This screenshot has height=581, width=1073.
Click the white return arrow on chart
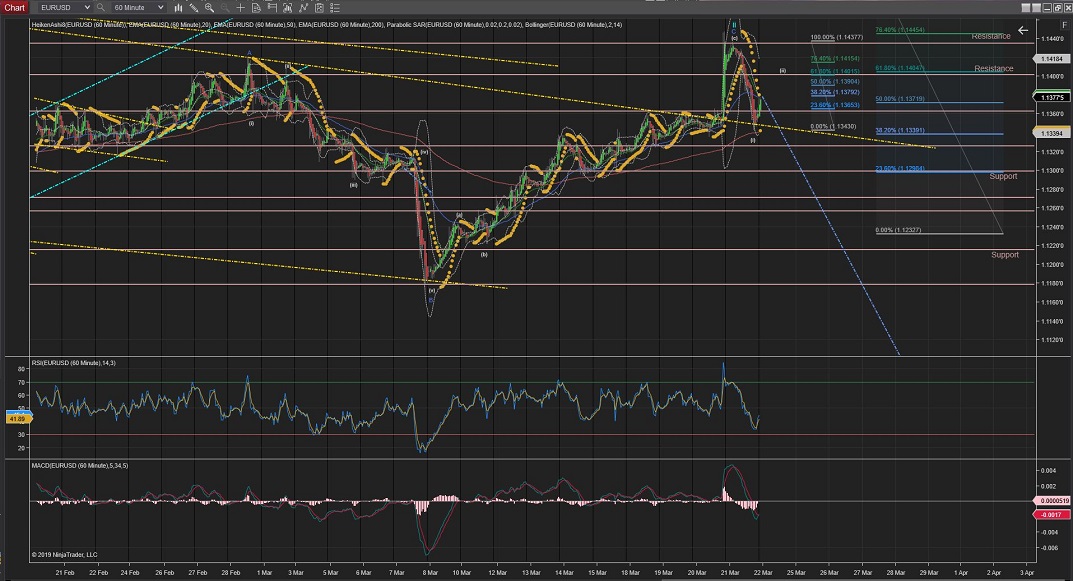pos(1023,31)
